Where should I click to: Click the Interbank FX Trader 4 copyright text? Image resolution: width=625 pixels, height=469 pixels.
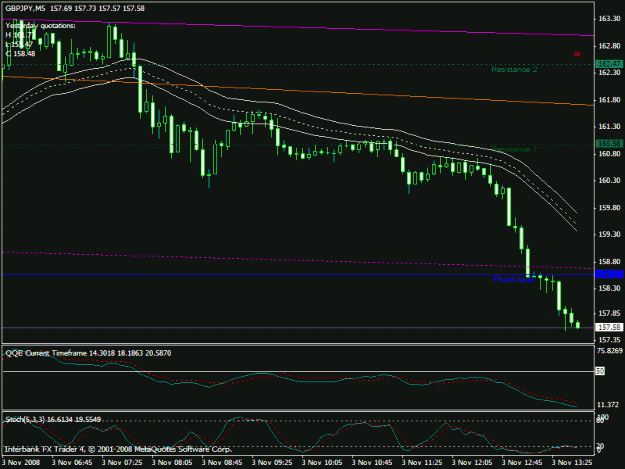[x=118, y=449]
